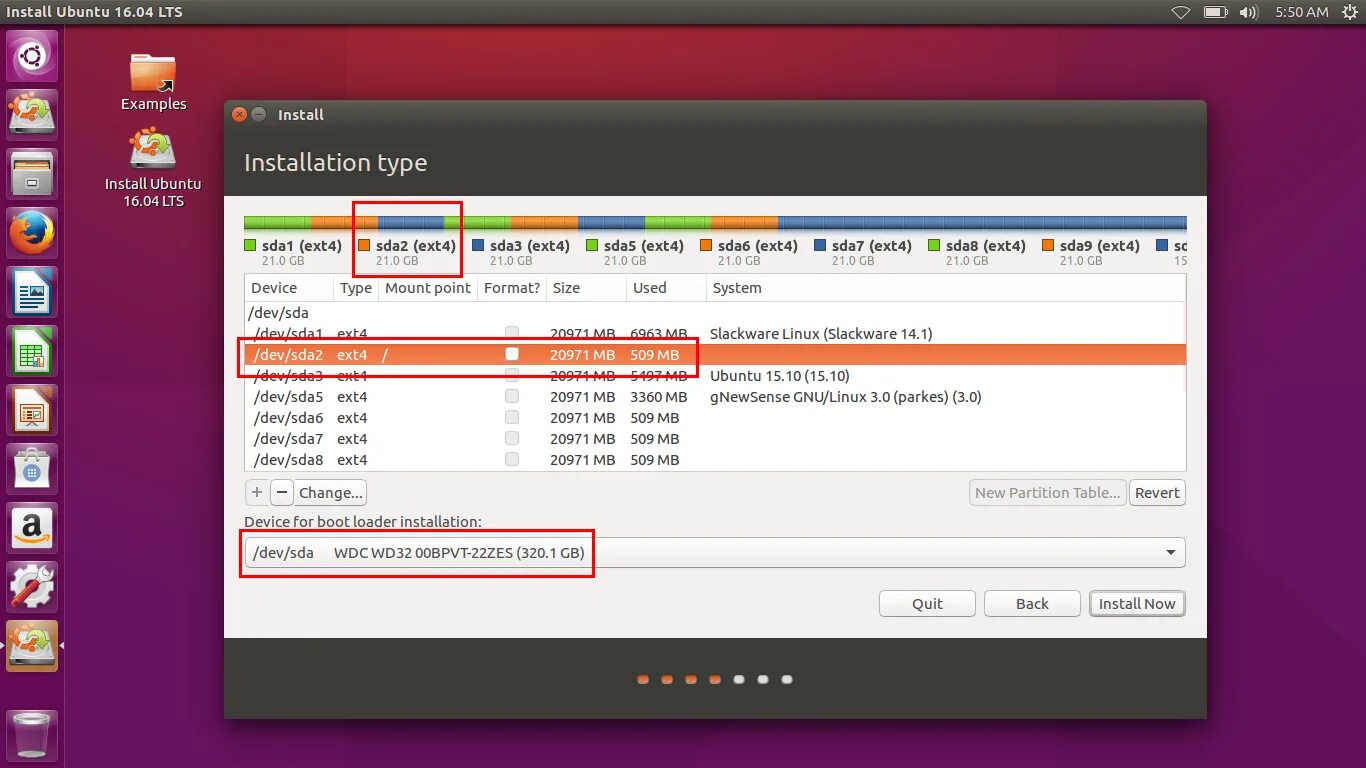The height and width of the screenshot is (768, 1366).
Task: Open the session gear menu in top bar
Action: click(1350, 12)
